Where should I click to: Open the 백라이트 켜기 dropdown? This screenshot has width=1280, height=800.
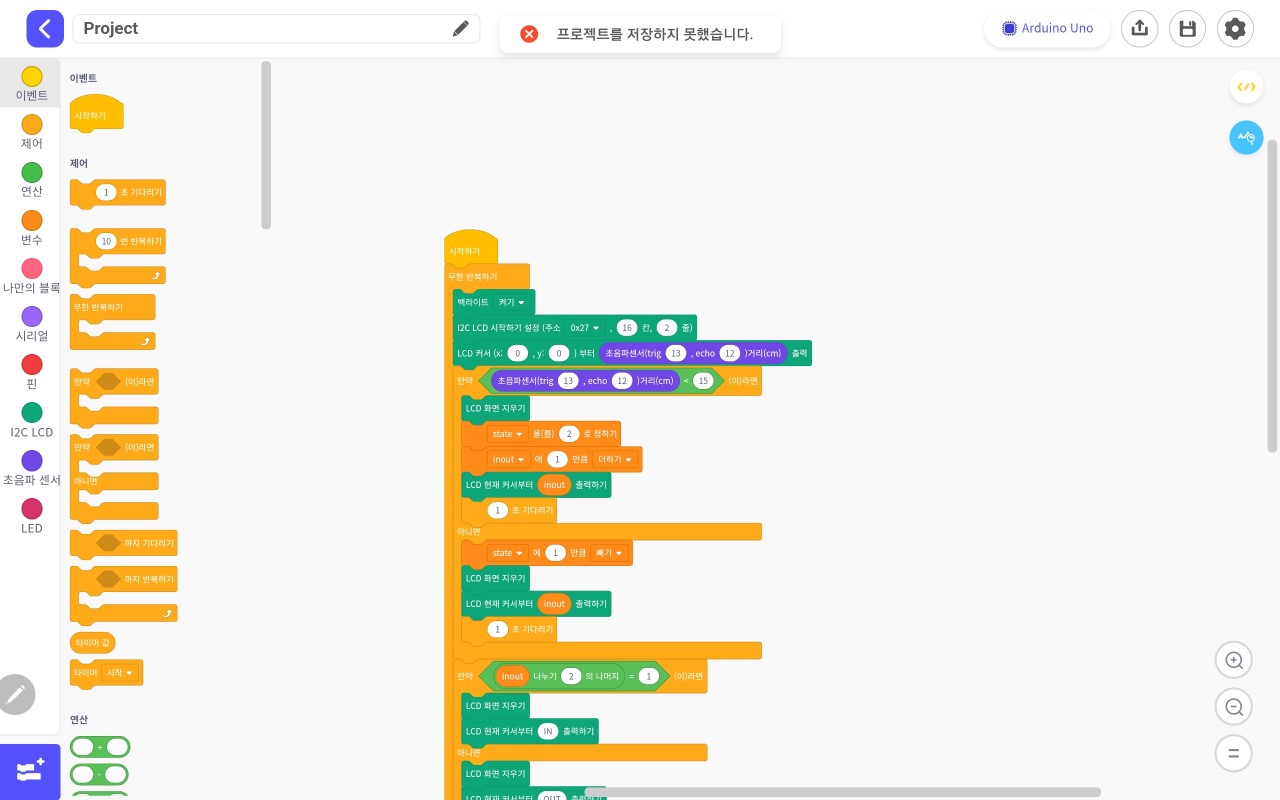pyautogui.click(x=511, y=302)
